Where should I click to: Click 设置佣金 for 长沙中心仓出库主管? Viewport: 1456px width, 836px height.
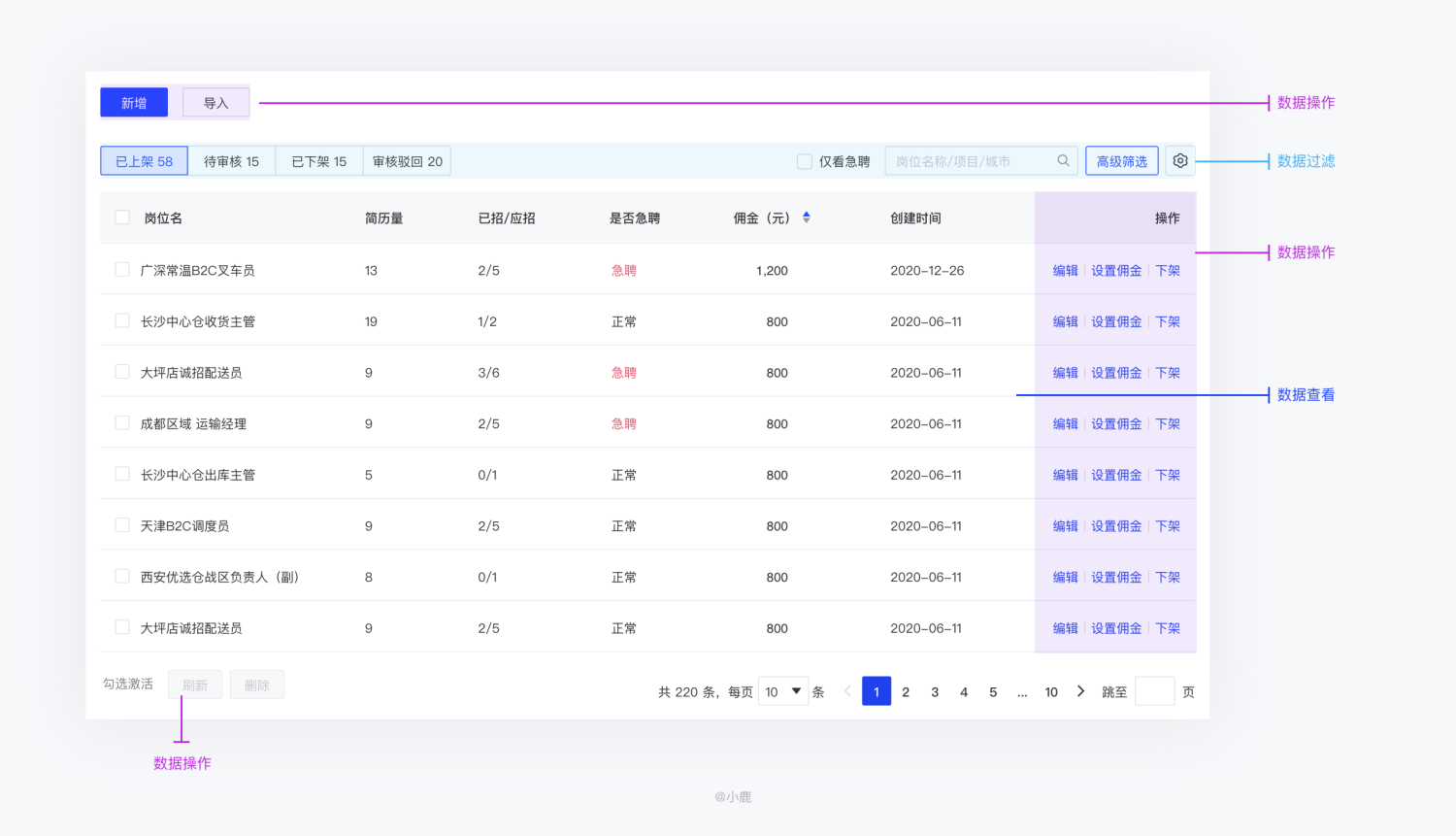click(1116, 475)
